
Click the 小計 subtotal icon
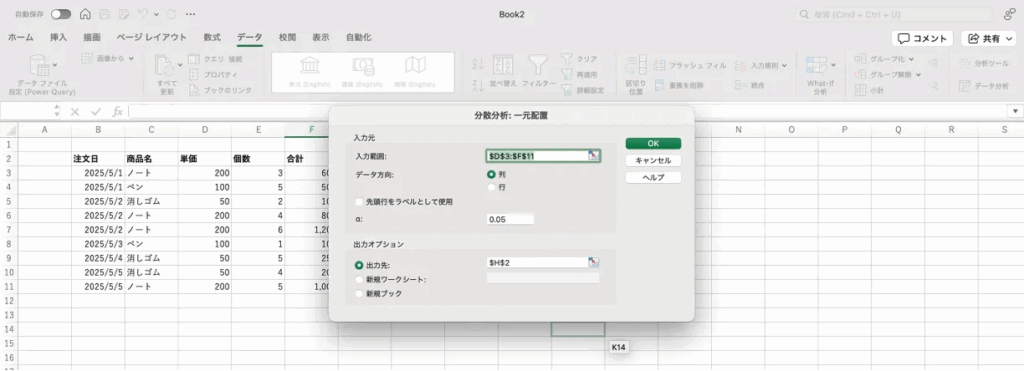[860, 90]
